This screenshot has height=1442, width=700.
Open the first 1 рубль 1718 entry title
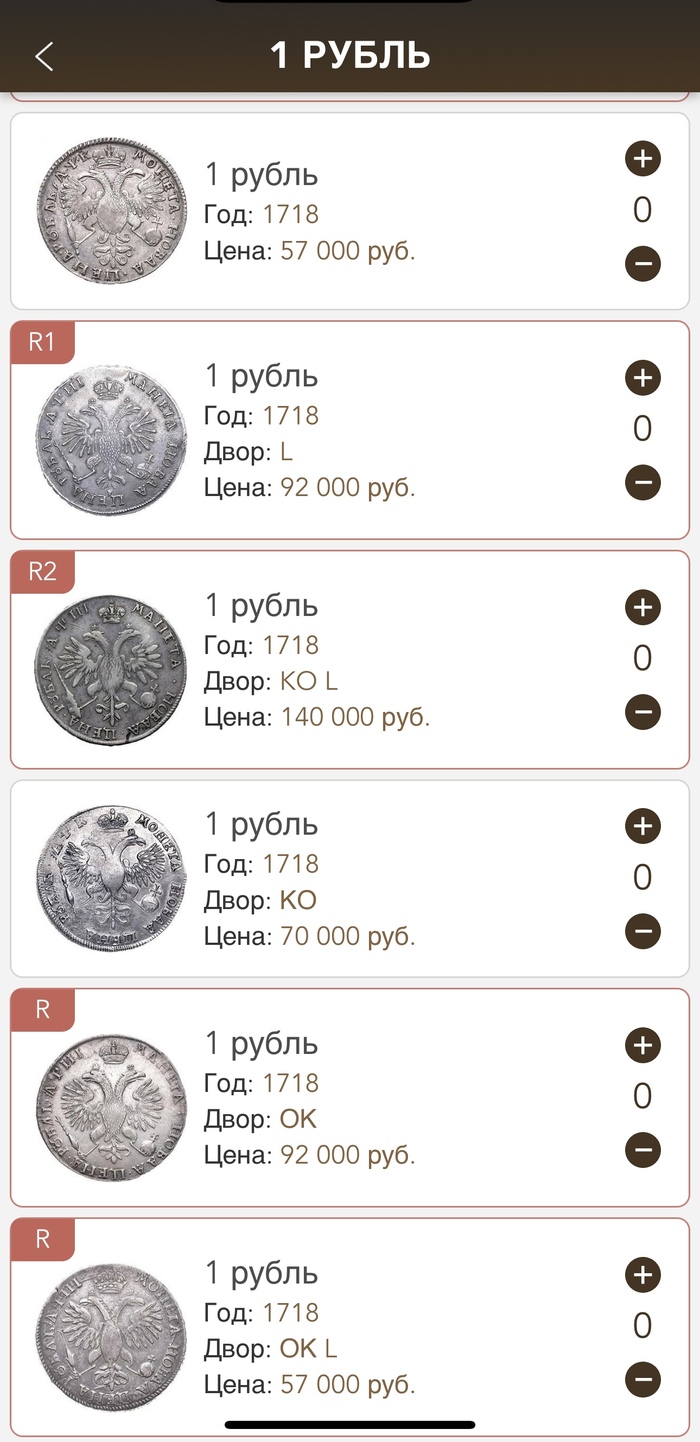262,175
